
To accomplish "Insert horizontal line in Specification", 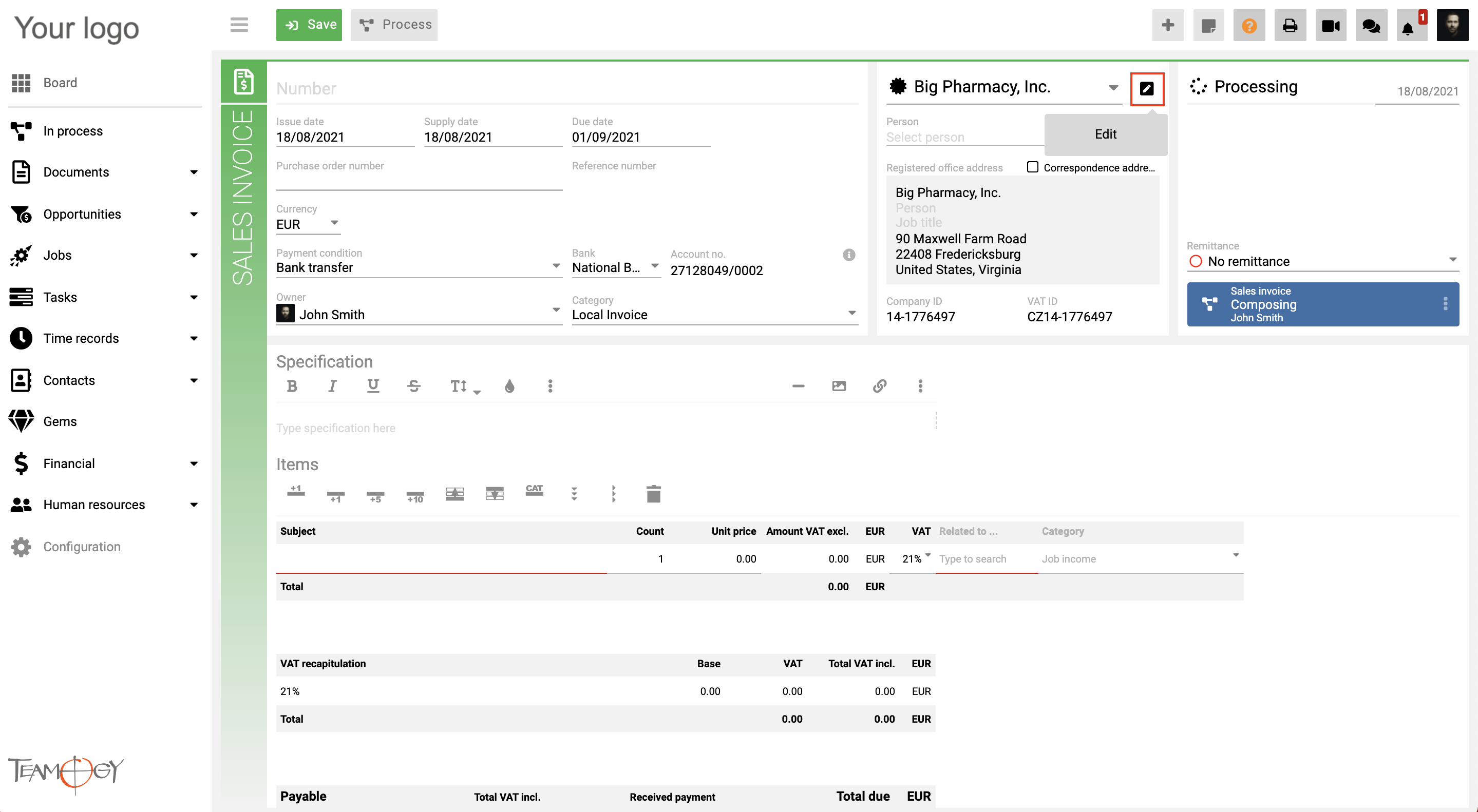I will tap(798, 386).
